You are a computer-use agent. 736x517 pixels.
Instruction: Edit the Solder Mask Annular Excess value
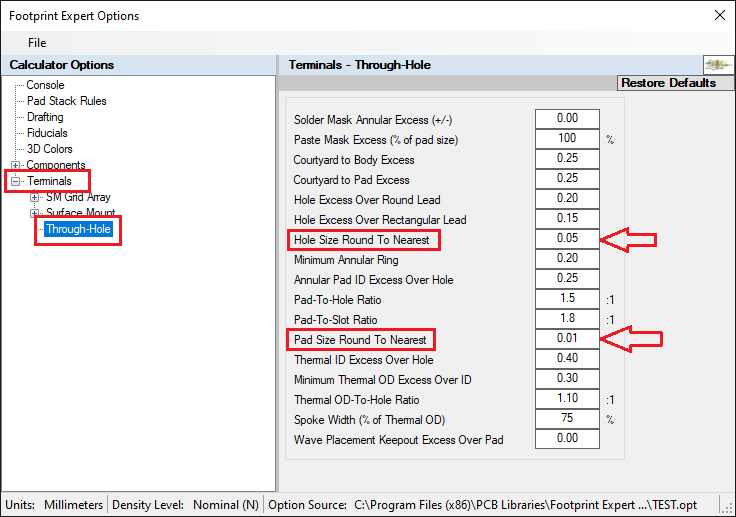click(x=567, y=119)
